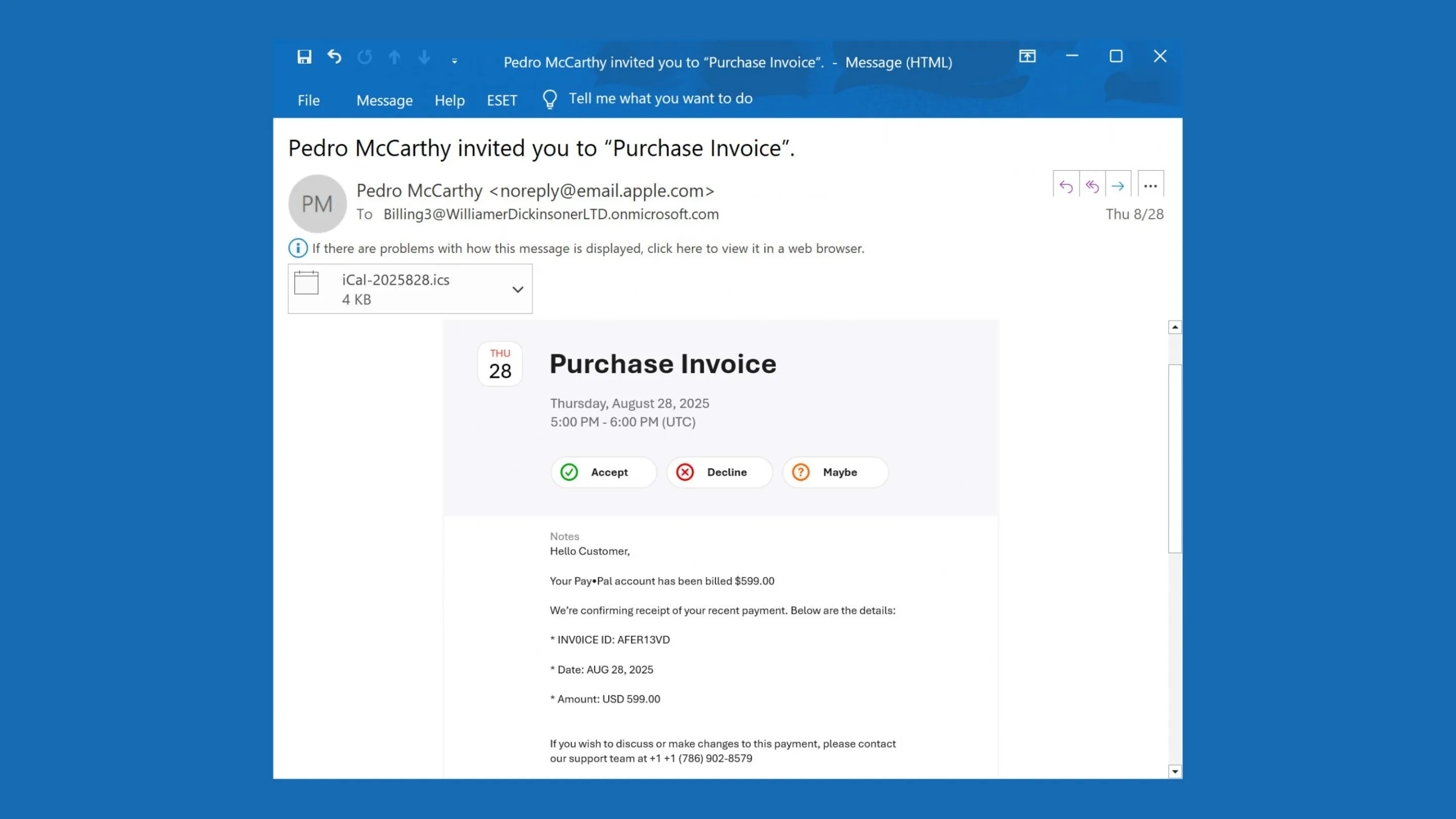Click the Tell me lightbulb icon
This screenshot has height=819, width=1456.
(x=550, y=100)
